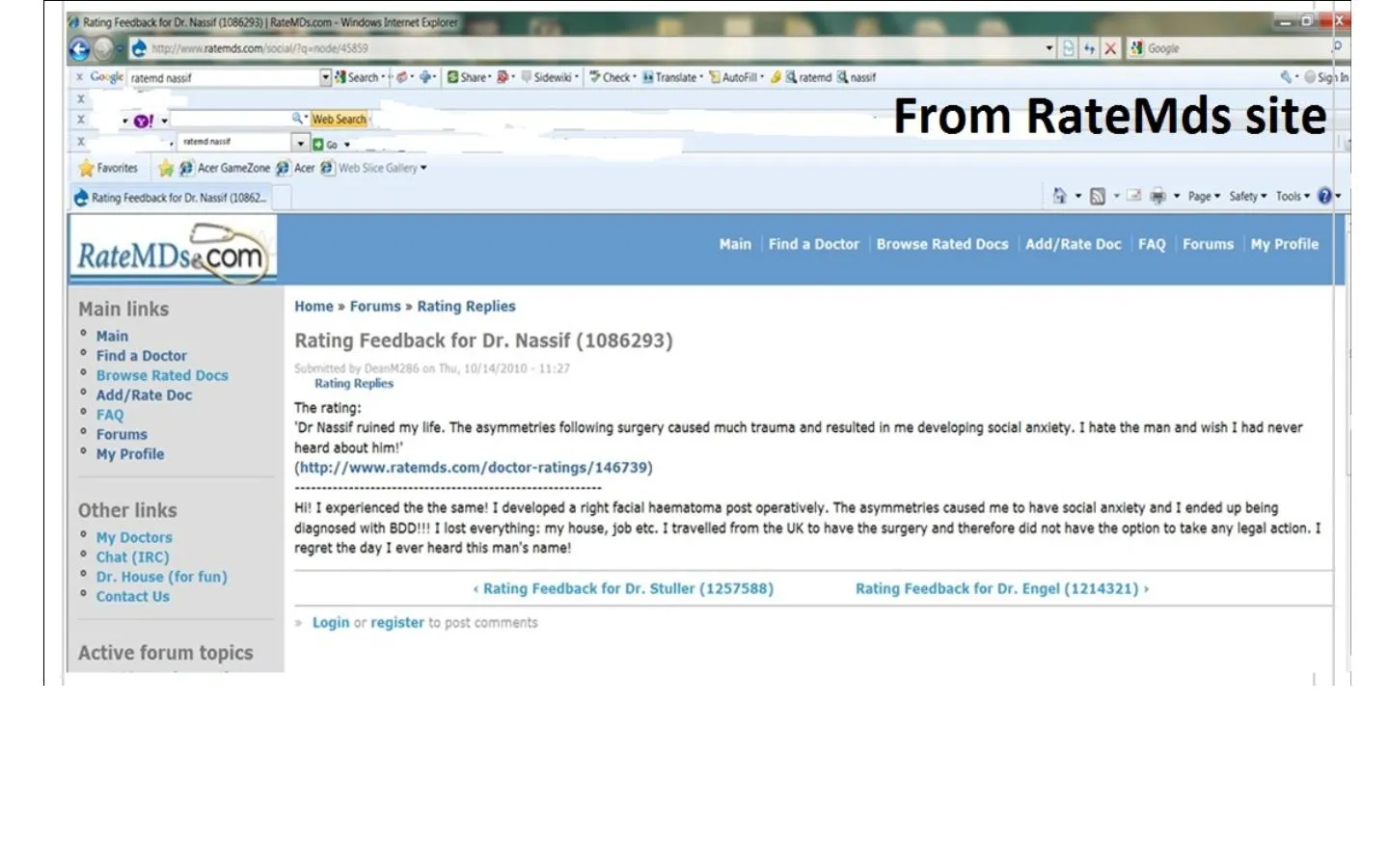Image resolution: width=1389 pixels, height=868 pixels.
Task: Click the Favorites star button
Action: [x=108, y=168]
